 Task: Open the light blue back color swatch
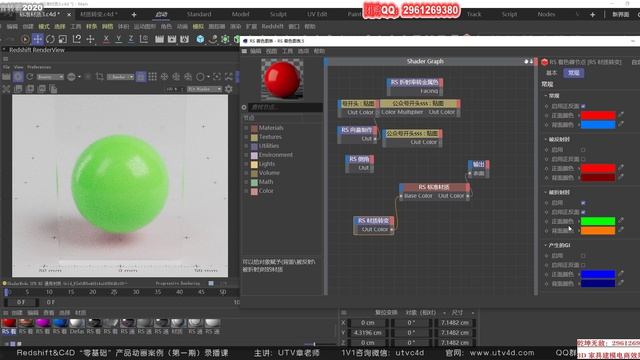click(x=598, y=125)
